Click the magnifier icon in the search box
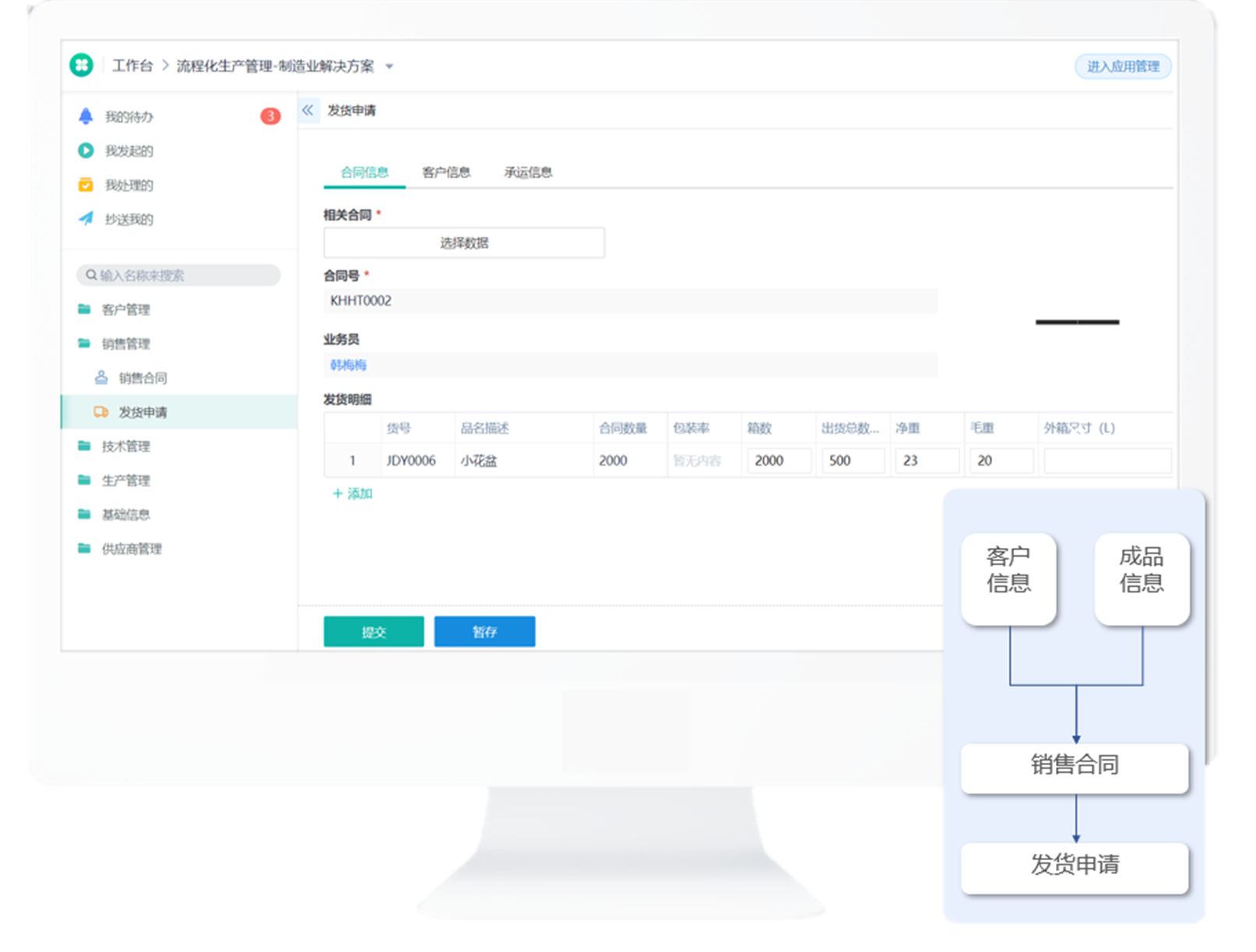Image resolution: width=1256 pixels, height=952 pixels. click(x=91, y=274)
